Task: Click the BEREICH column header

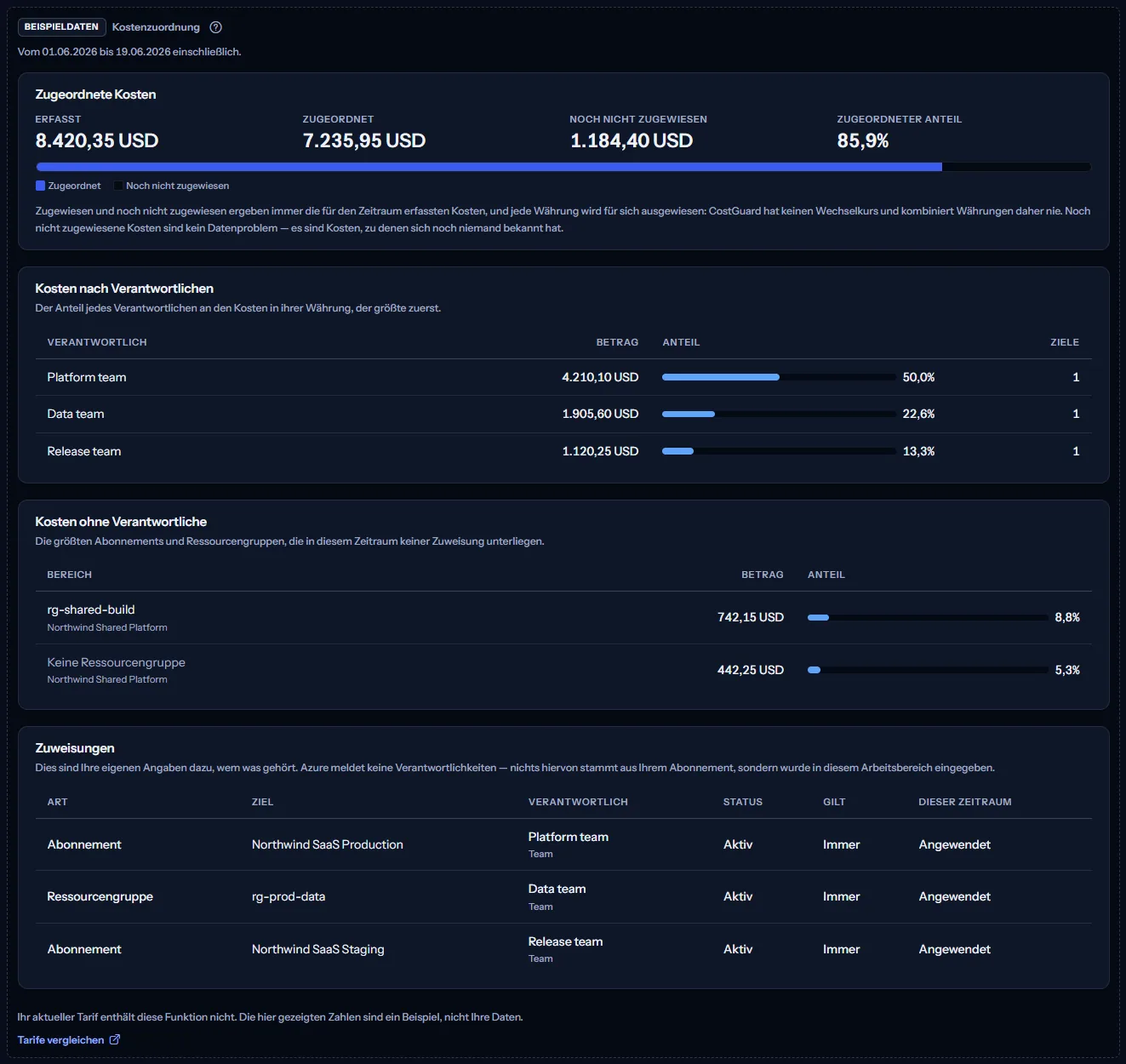Action: (x=70, y=575)
